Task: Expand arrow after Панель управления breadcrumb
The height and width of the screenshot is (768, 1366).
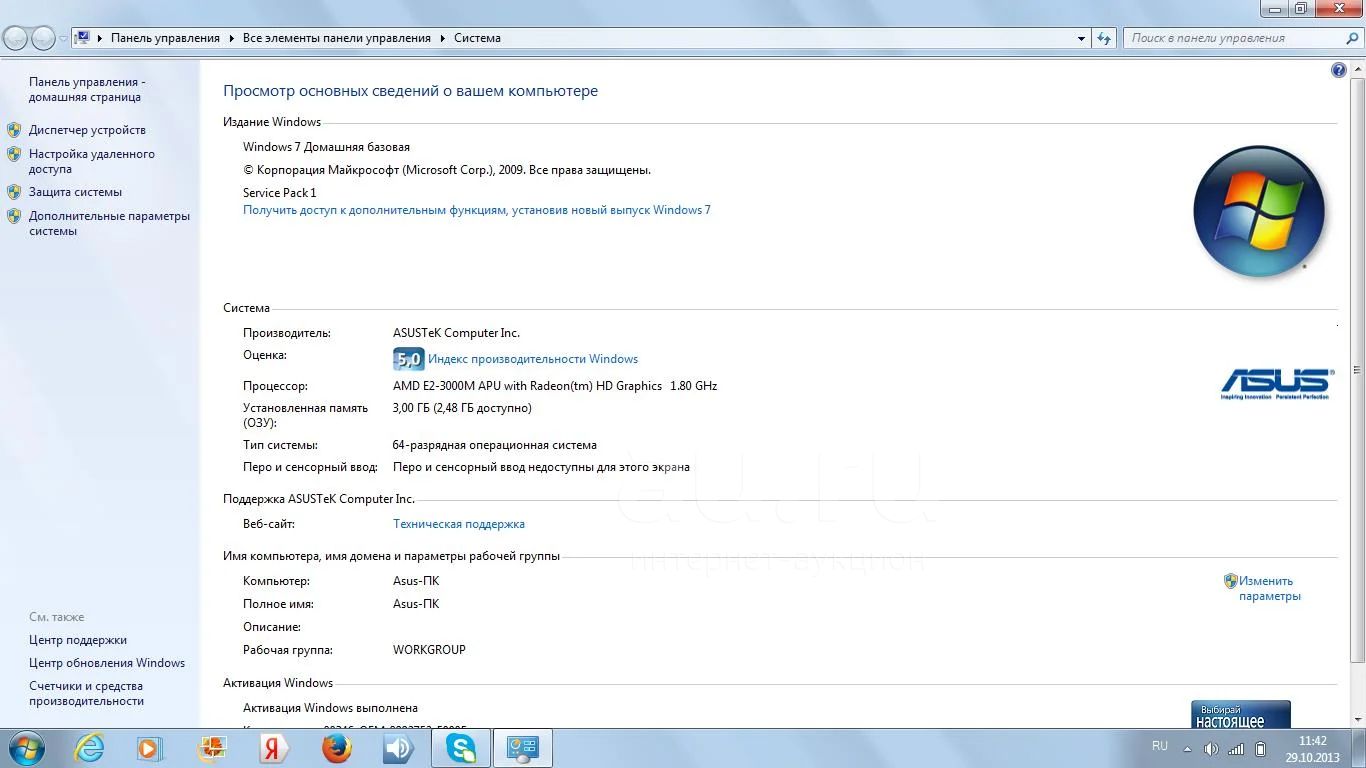Action: [231, 38]
